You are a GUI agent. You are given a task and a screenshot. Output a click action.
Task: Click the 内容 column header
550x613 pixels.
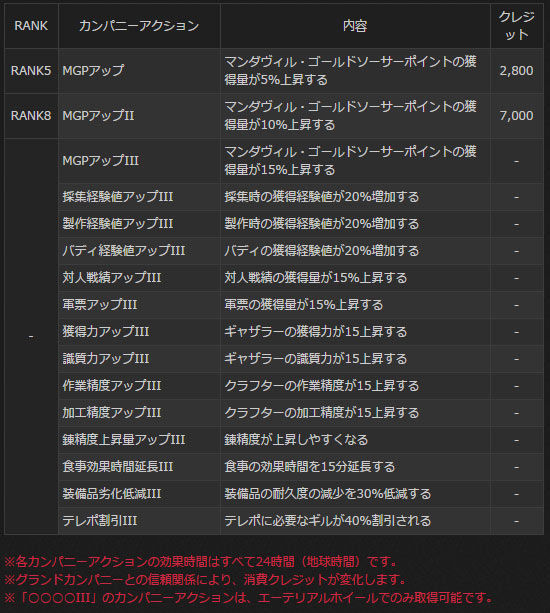click(355, 26)
